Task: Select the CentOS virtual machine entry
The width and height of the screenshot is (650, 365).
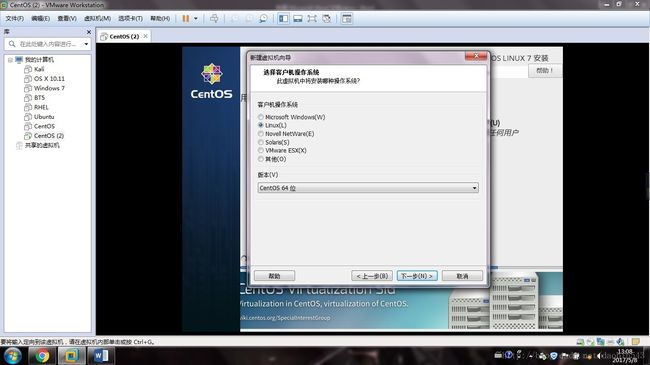Action: pos(44,127)
